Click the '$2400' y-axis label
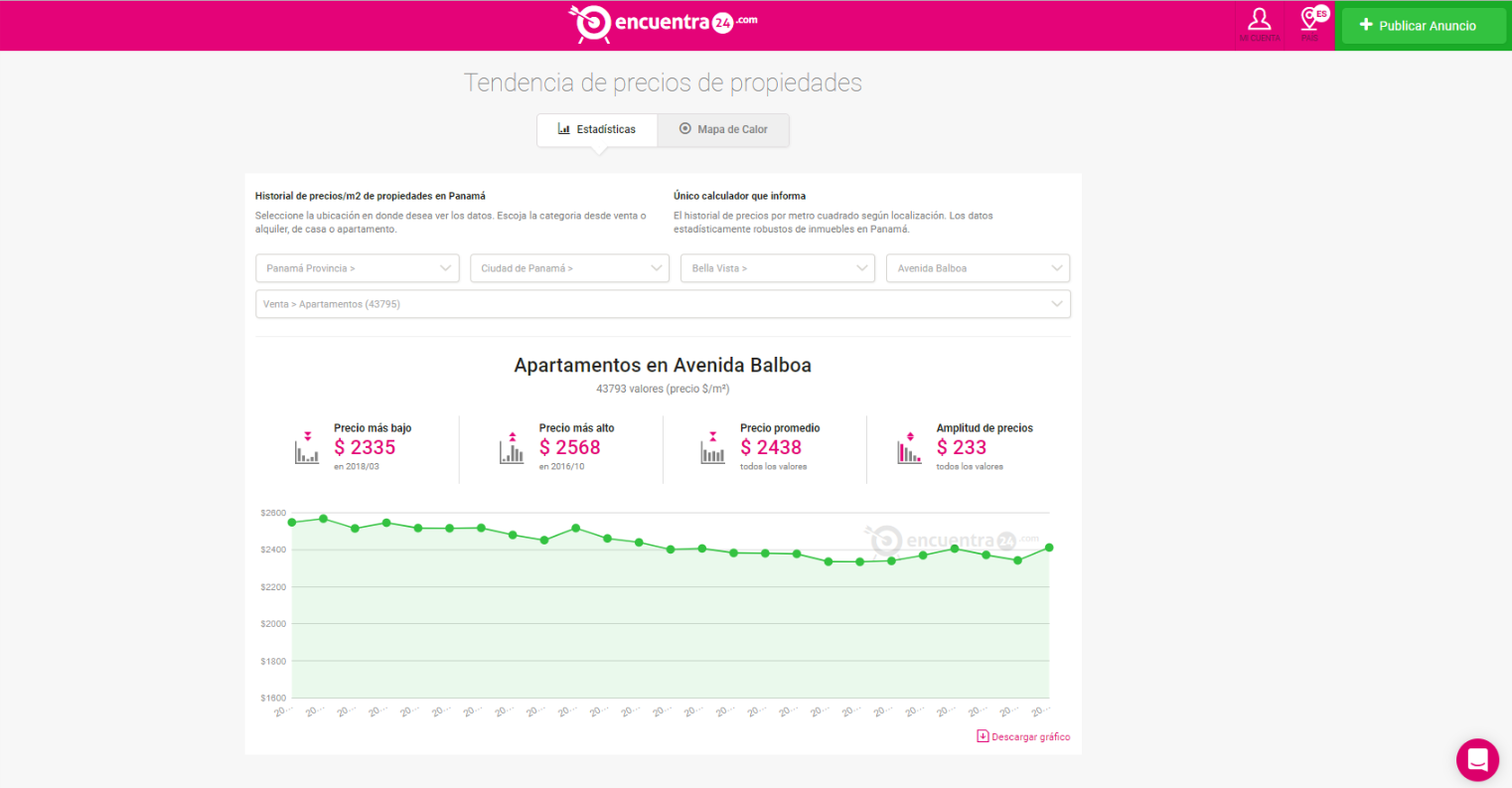The height and width of the screenshot is (788, 1512). pyautogui.click(x=273, y=551)
